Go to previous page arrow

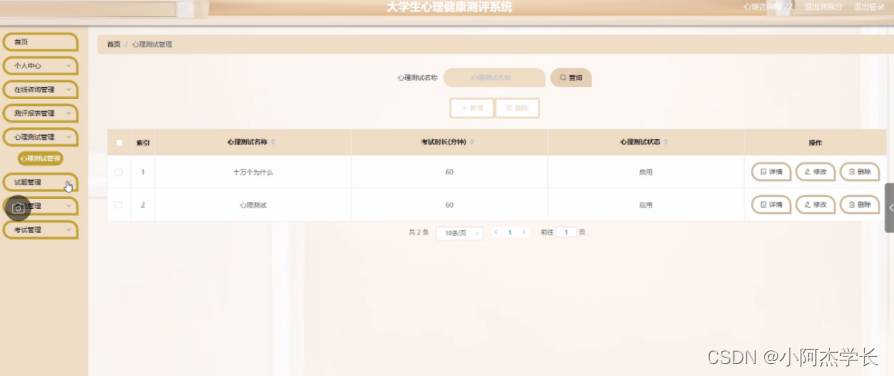pos(496,232)
